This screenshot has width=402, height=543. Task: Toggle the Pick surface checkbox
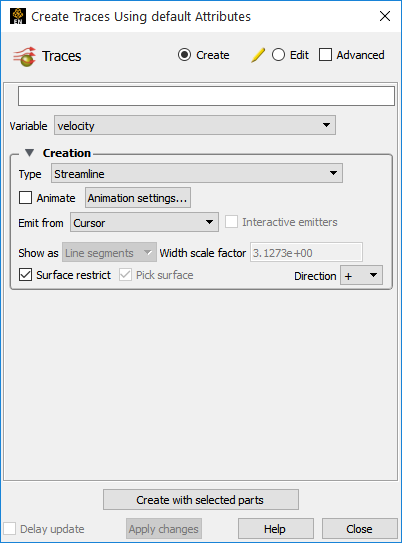[x=125, y=275]
